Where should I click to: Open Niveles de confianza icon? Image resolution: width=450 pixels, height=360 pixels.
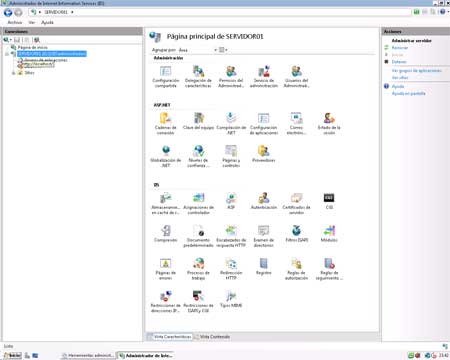[198, 156]
